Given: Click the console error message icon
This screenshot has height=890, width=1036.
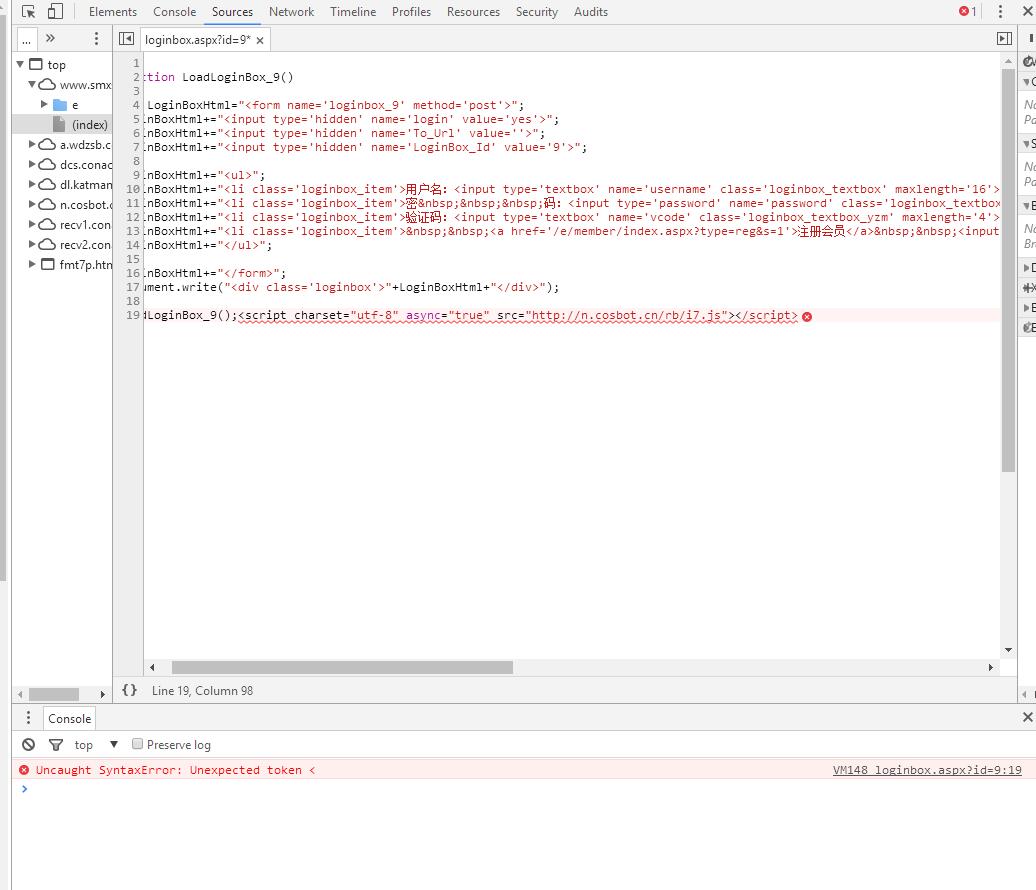Looking at the screenshot, I should click(24, 770).
